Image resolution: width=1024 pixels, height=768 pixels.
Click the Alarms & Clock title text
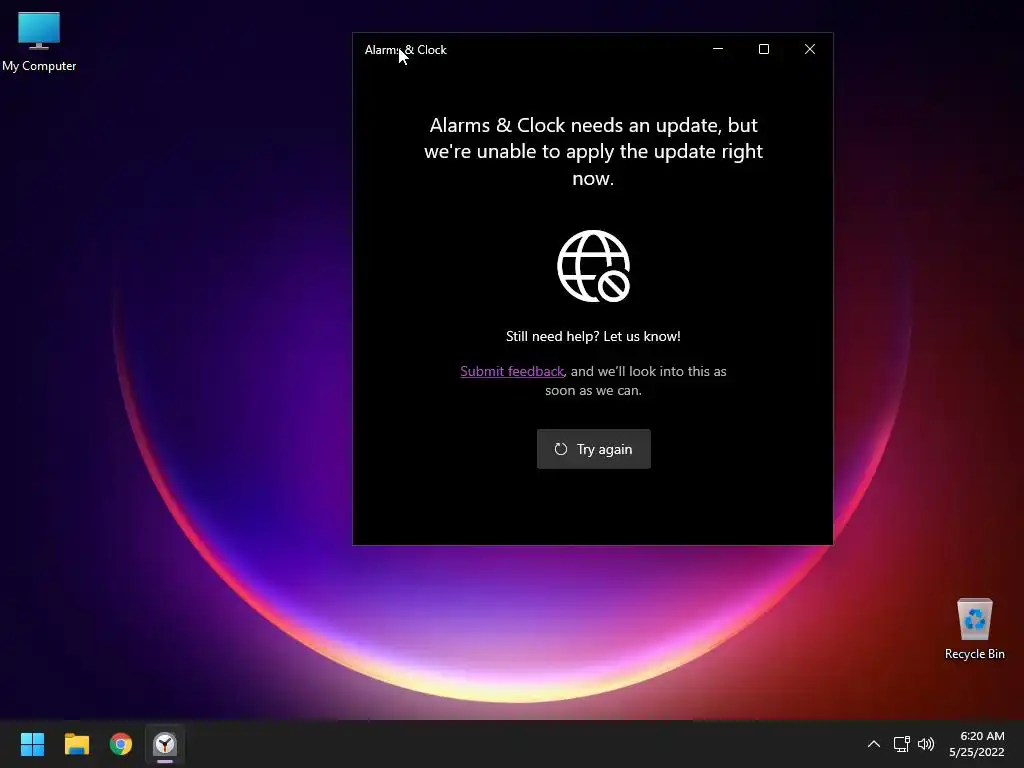pos(406,50)
